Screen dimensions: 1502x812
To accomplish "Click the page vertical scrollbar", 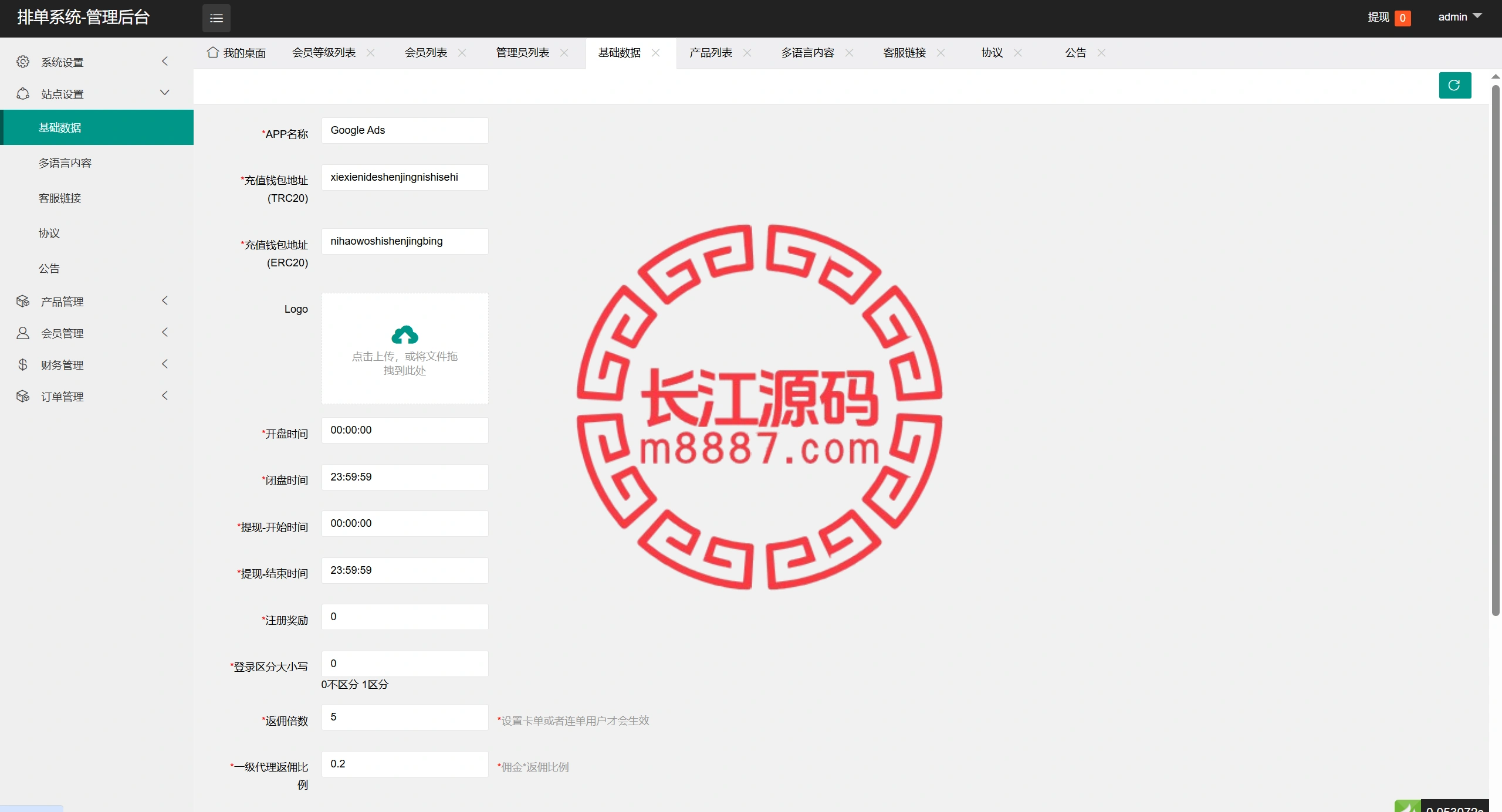I will (1496, 350).
